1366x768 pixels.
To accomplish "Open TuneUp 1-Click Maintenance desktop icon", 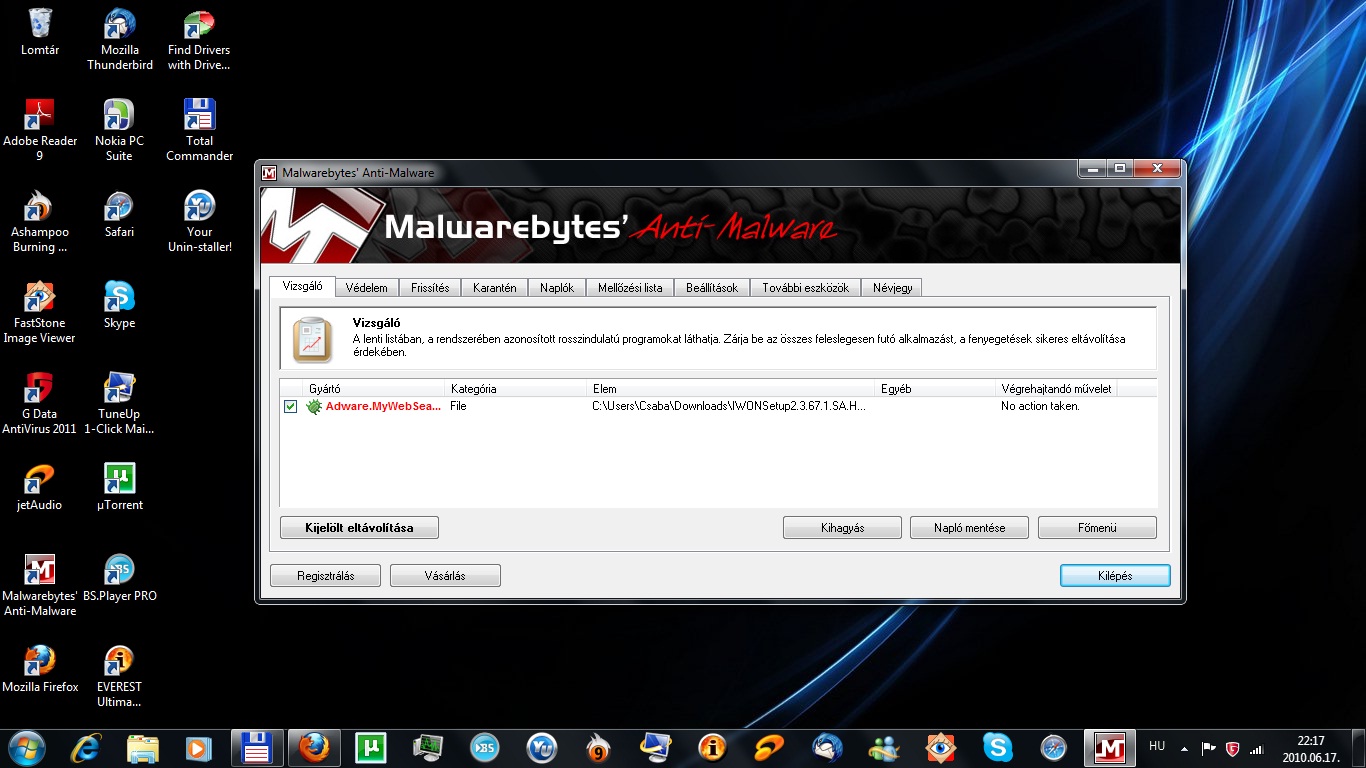I will click(x=120, y=403).
